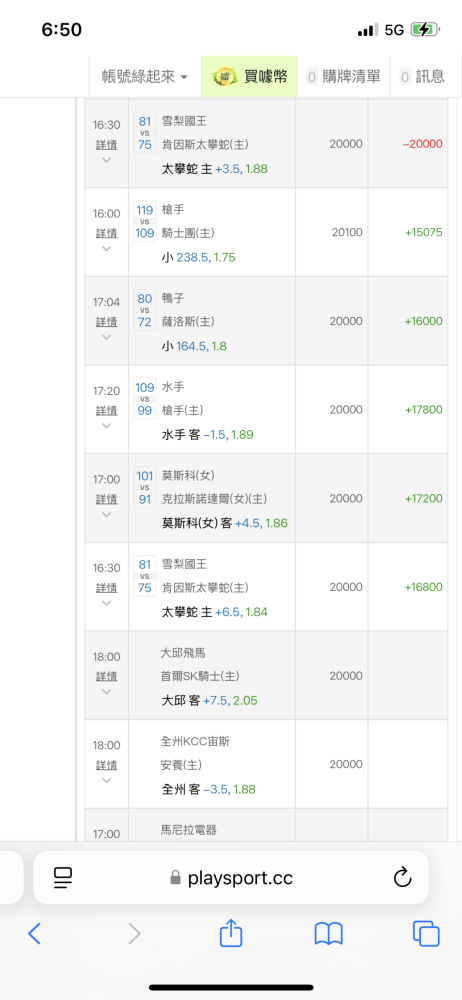The height and width of the screenshot is (1000, 462).
Task: Open Safari bookmarks book icon
Action: coord(329,934)
